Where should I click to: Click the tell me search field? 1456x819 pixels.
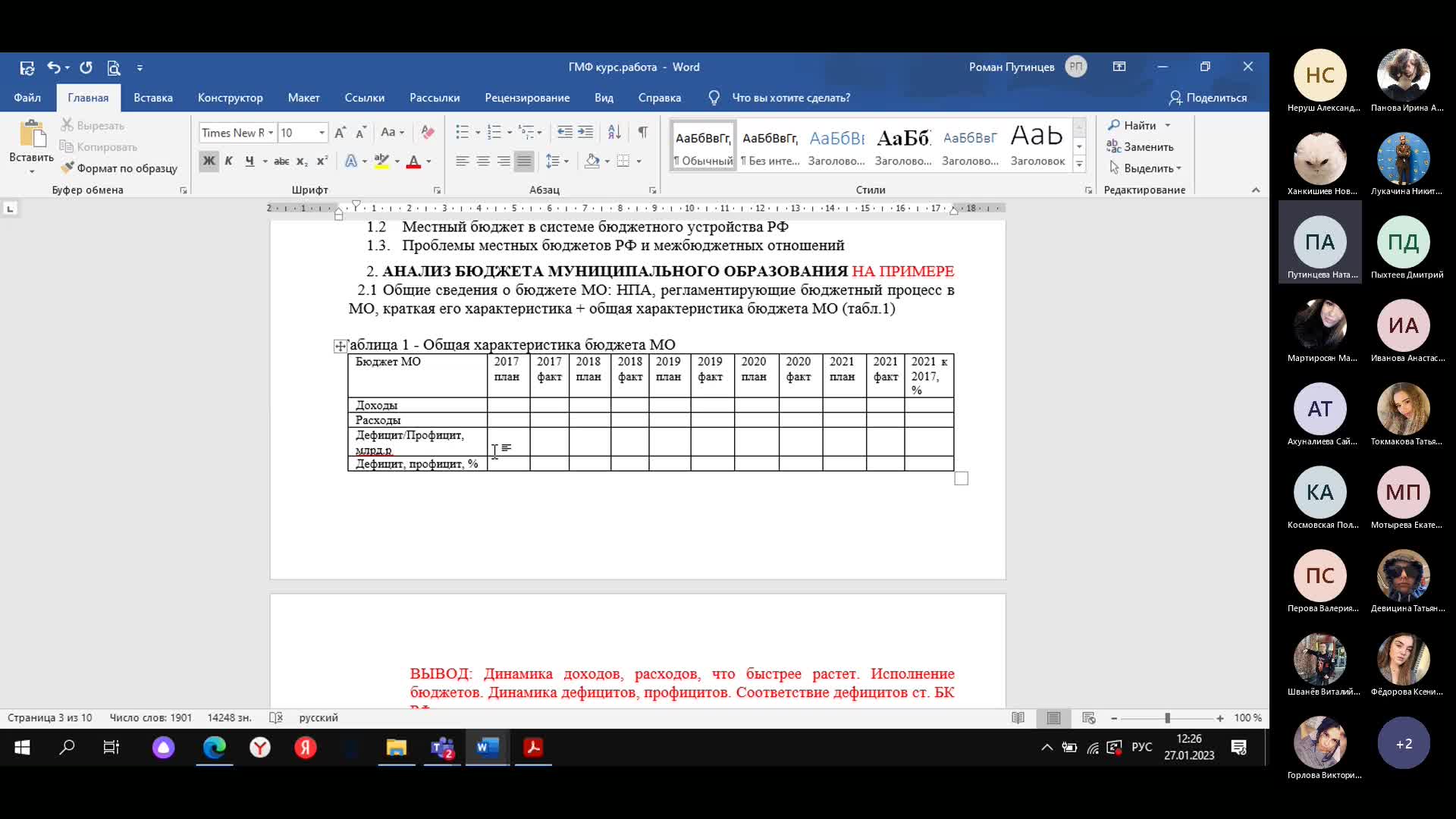[x=791, y=98]
